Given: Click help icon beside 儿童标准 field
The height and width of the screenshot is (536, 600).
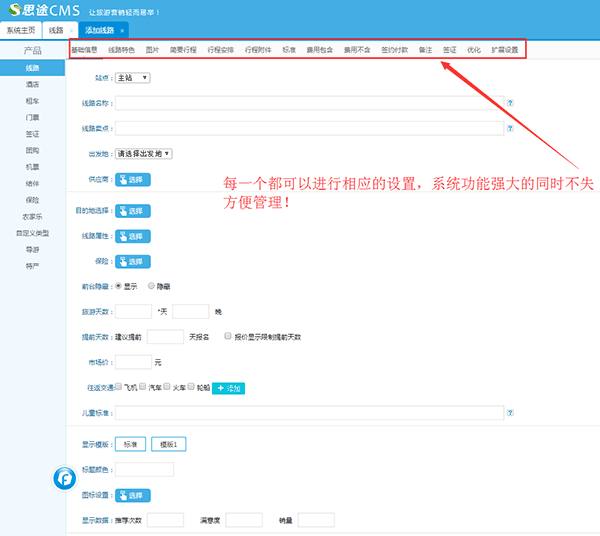Looking at the screenshot, I should pos(510,412).
